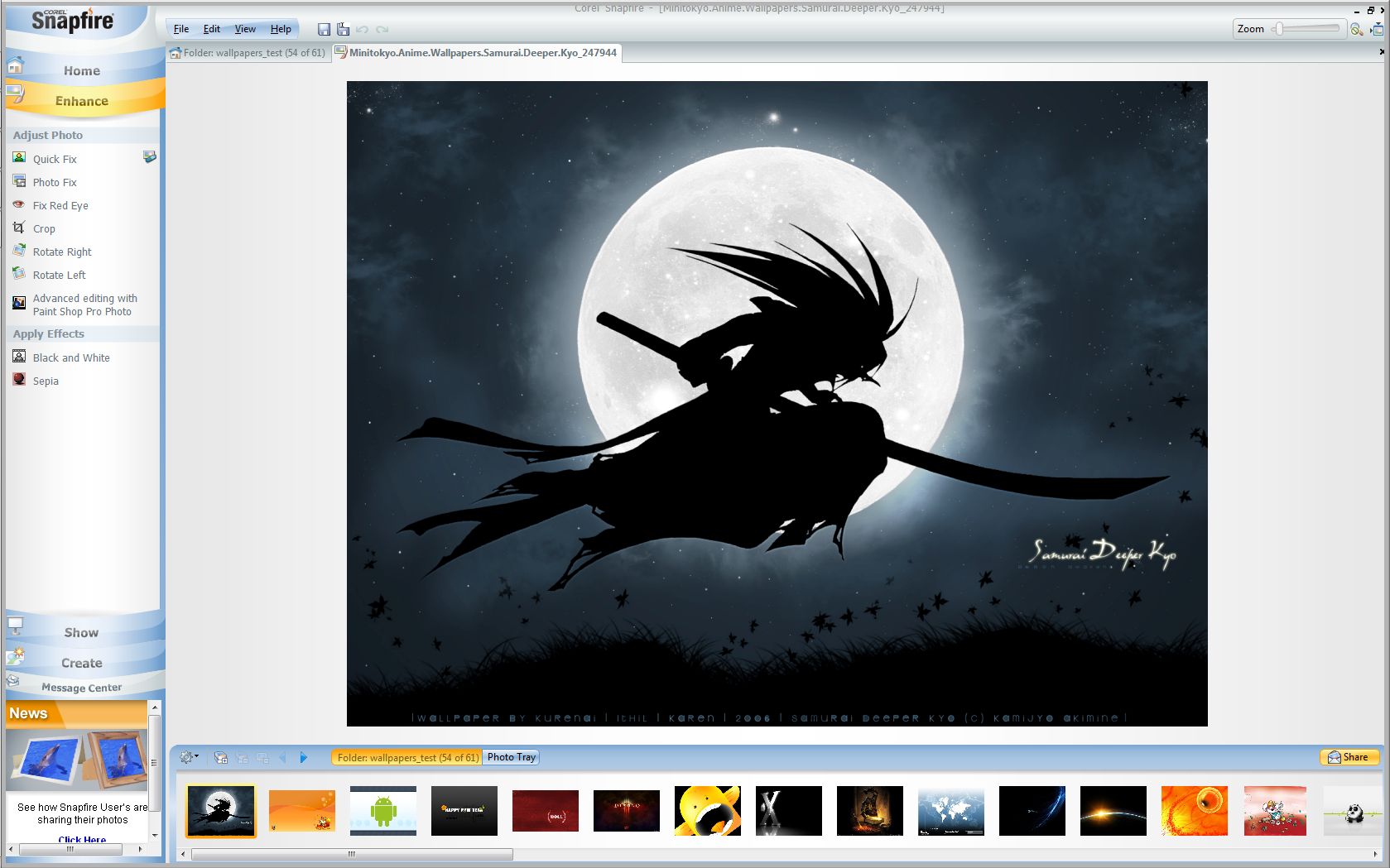Select the yellow smiley planet thumbnail
This screenshot has width=1390, height=868.
pyautogui.click(x=708, y=811)
